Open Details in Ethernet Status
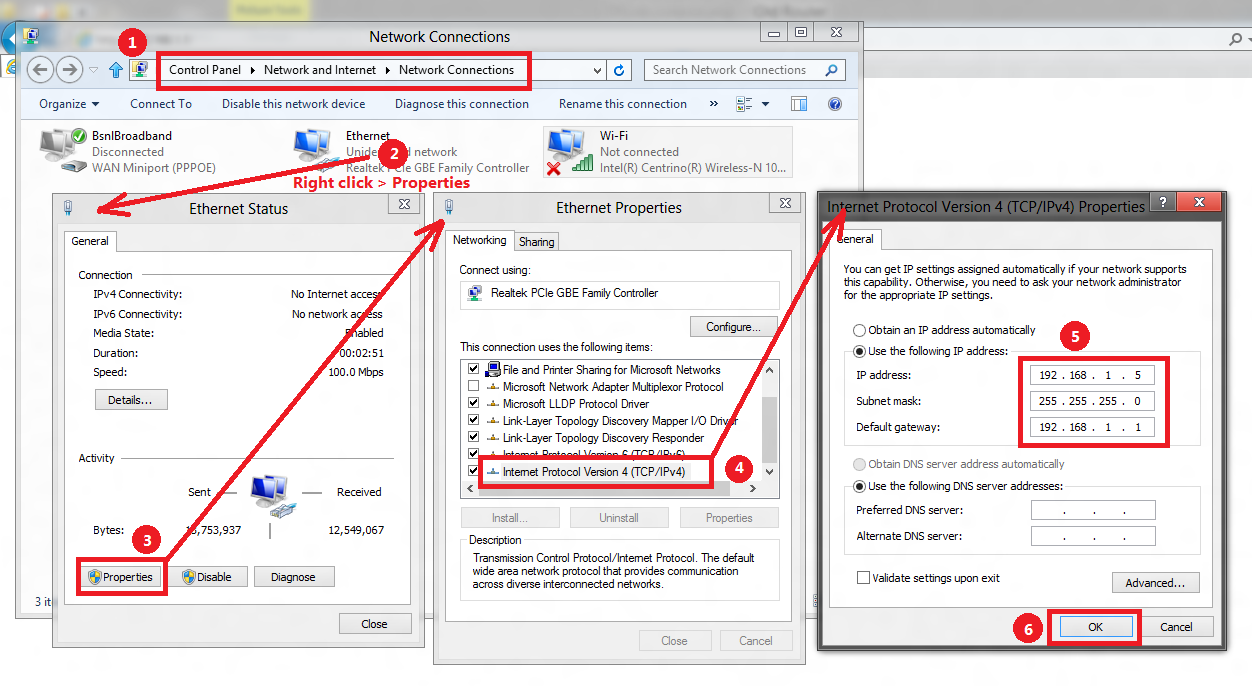1252x686 pixels. tap(131, 400)
